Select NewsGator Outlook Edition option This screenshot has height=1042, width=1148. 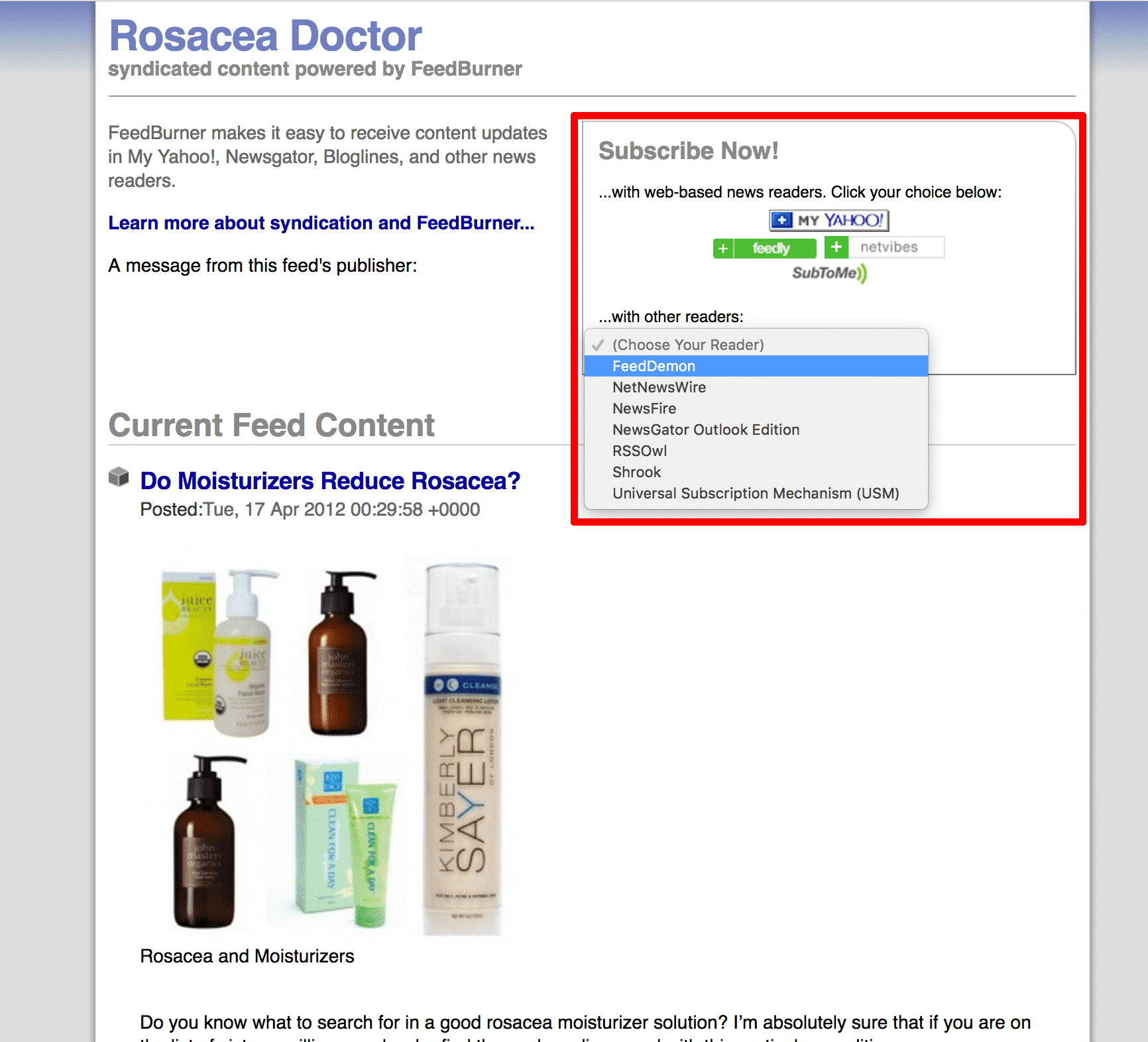(756, 430)
